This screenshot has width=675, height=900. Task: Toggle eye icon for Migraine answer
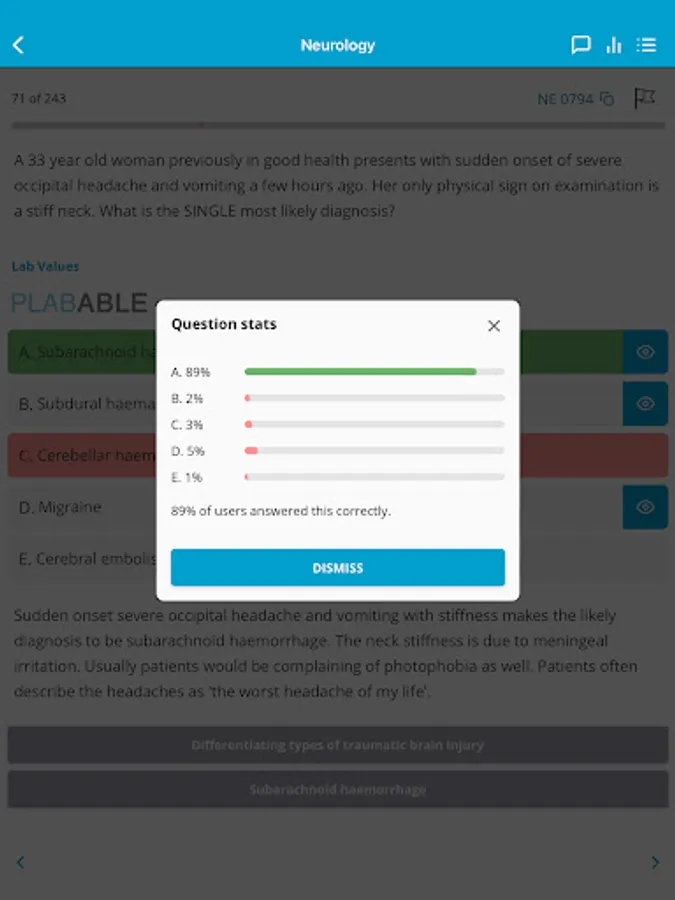(645, 507)
